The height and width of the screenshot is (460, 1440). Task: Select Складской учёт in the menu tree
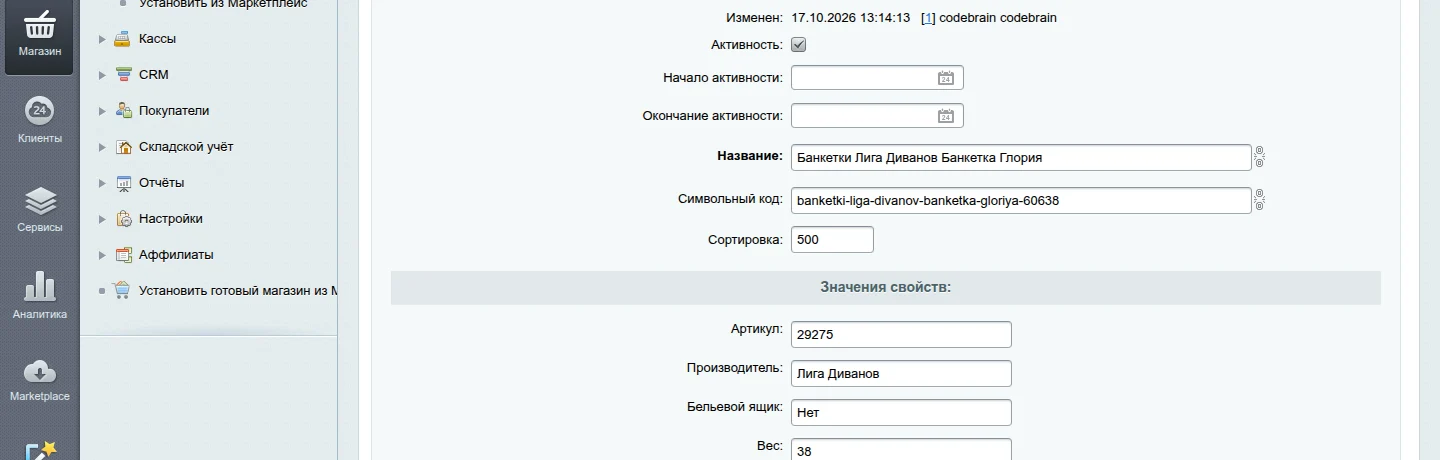(x=186, y=147)
